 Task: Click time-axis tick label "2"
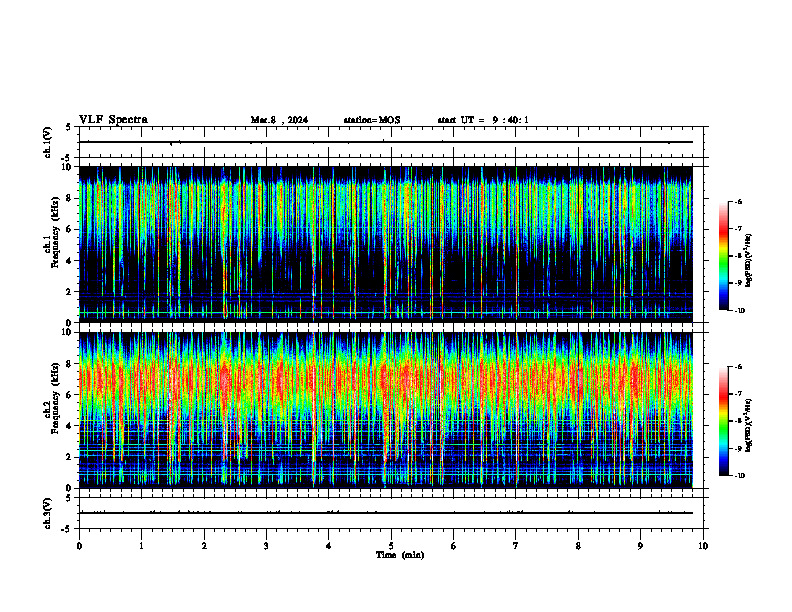pos(204,546)
